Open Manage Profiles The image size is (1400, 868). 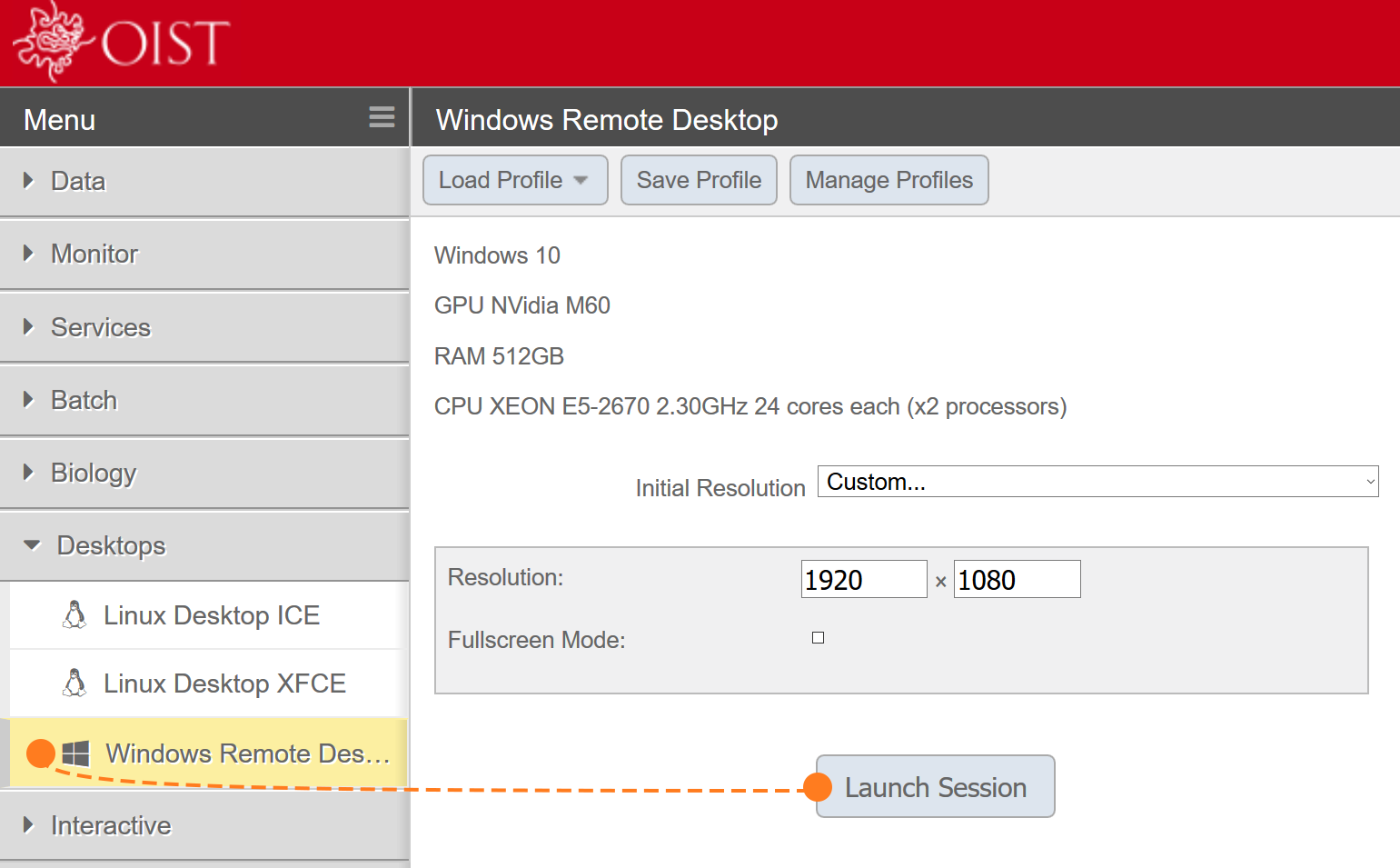[889, 180]
